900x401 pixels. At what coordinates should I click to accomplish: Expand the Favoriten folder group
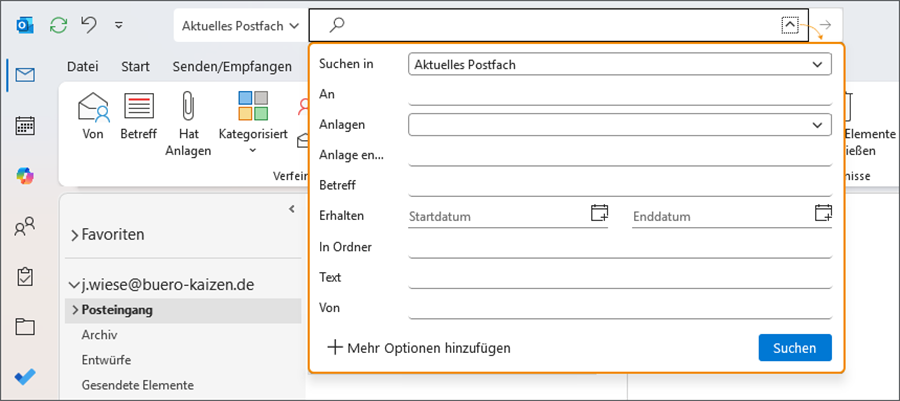click(75, 235)
